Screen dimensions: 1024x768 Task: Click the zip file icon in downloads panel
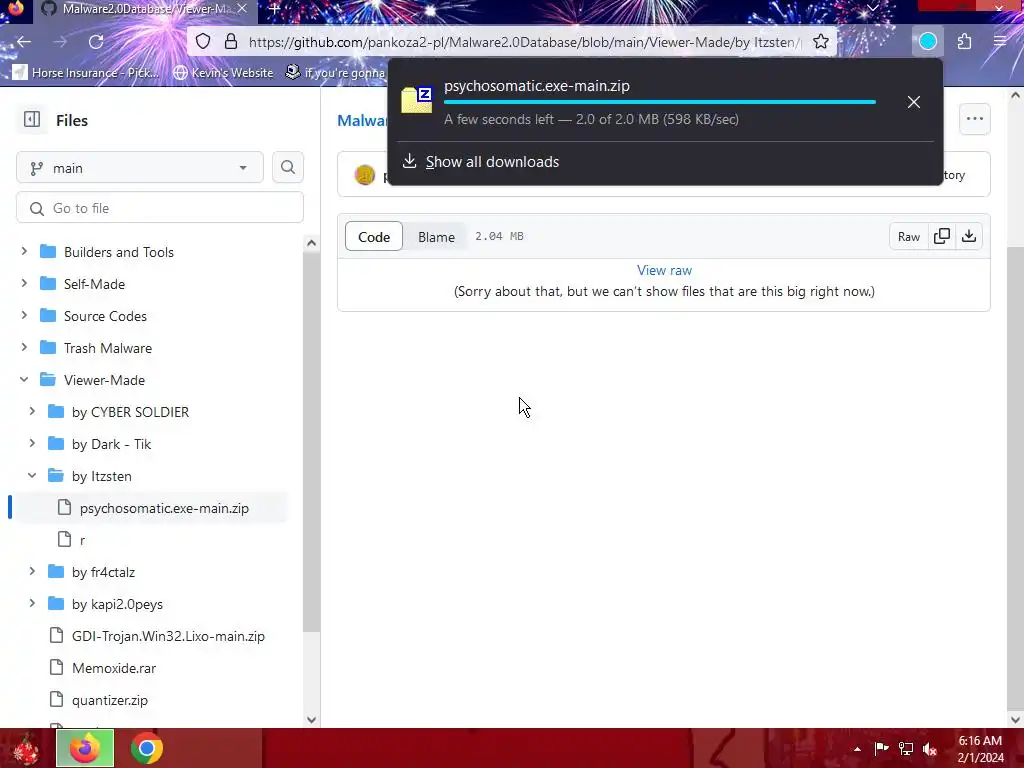[417, 100]
